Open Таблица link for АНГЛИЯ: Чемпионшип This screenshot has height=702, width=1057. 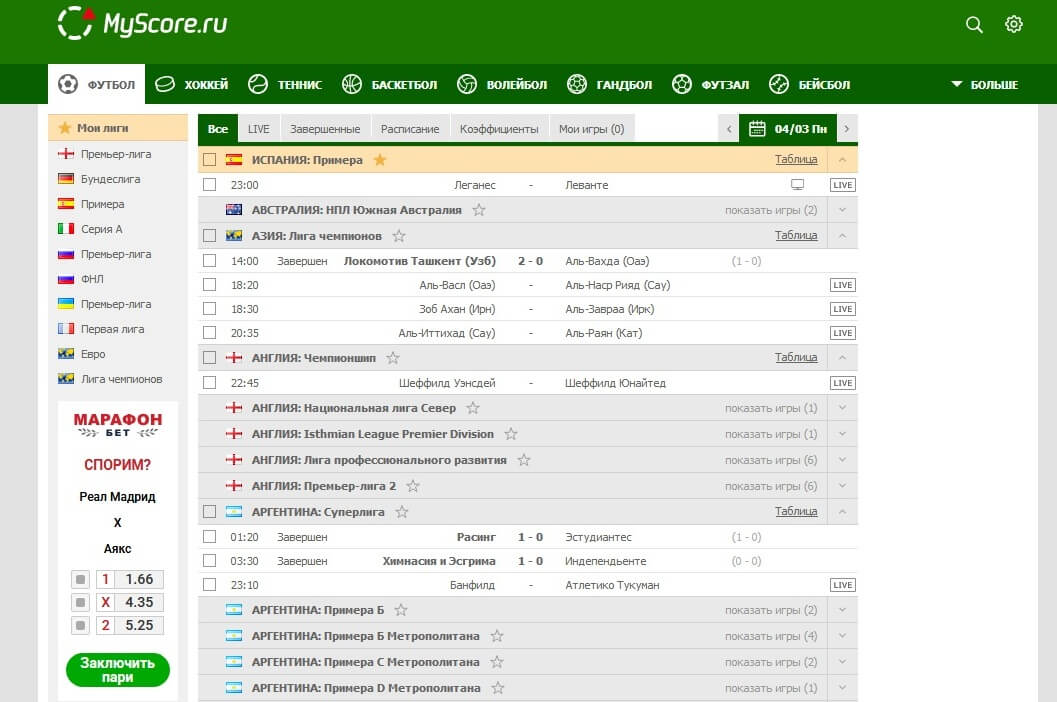point(796,357)
